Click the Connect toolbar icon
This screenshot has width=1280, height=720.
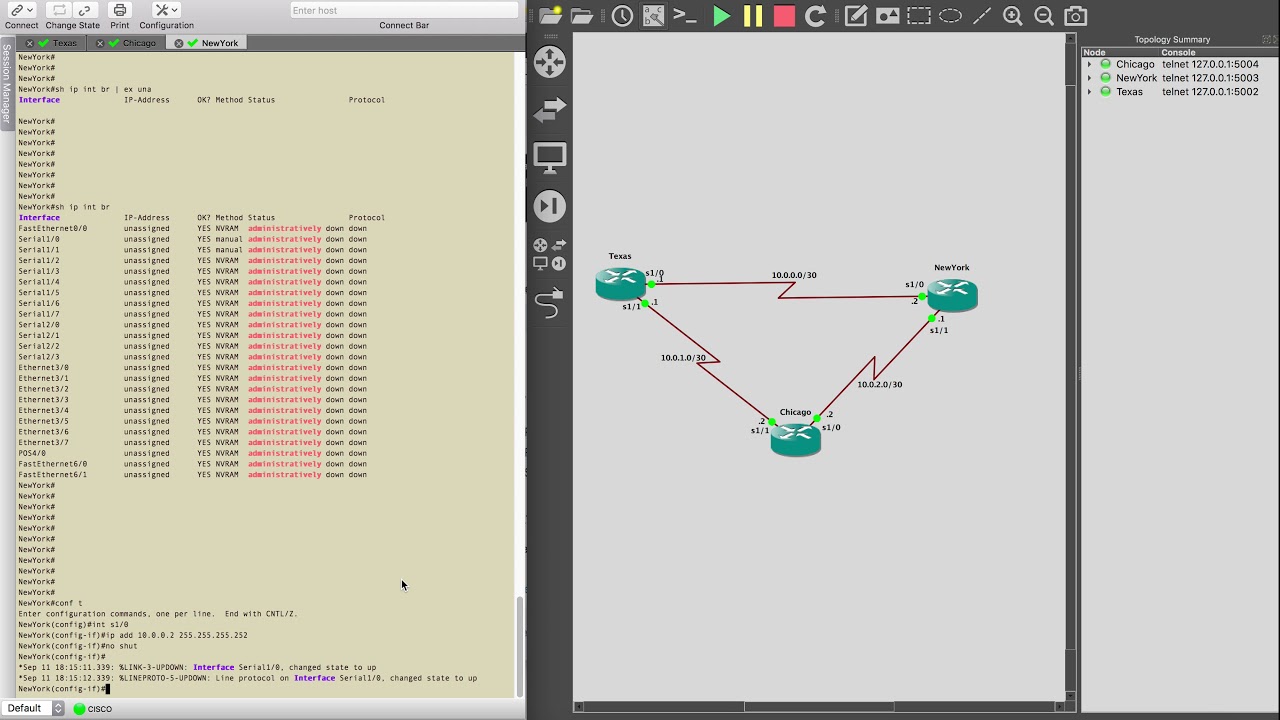pos(21,11)
